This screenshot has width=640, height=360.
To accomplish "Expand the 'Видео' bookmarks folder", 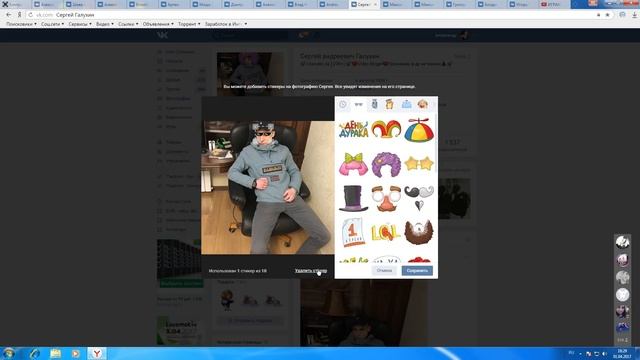I will coord(105,24).
